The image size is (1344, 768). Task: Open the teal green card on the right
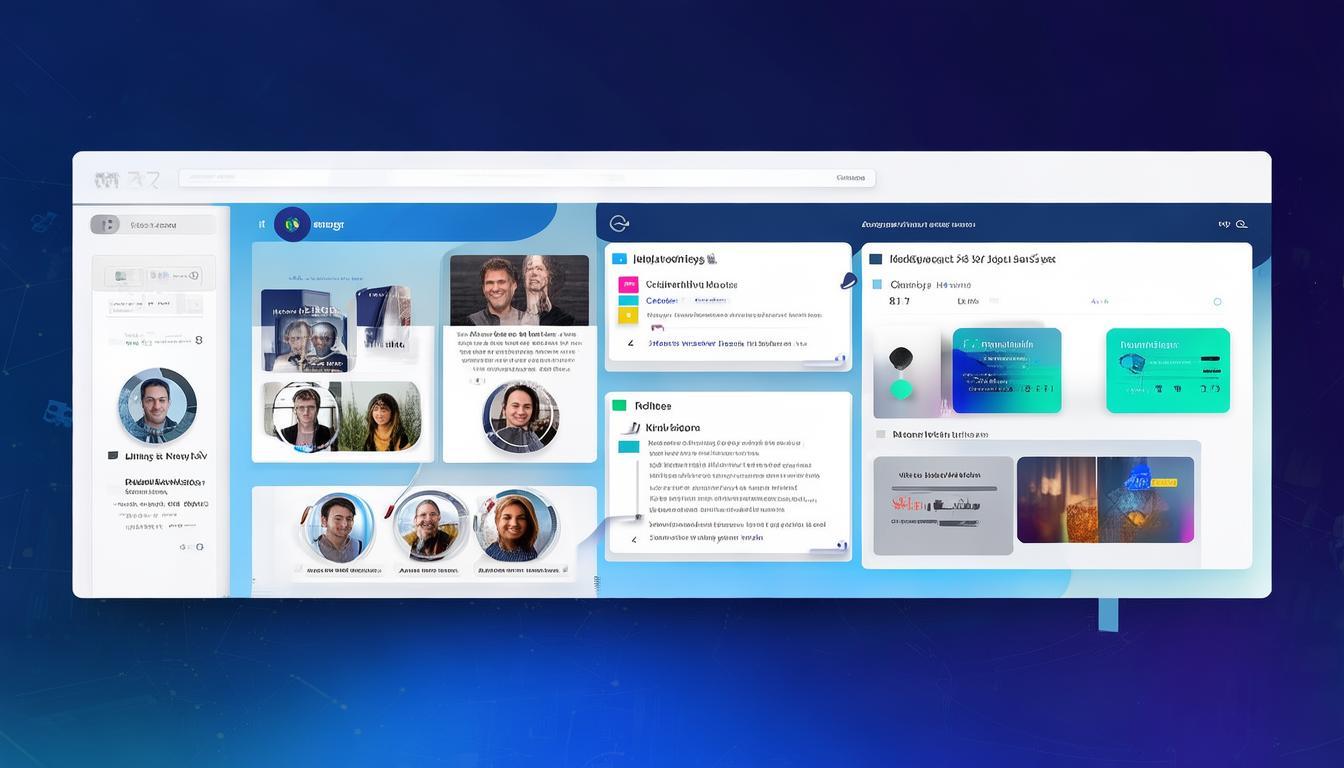point(1167,370)
